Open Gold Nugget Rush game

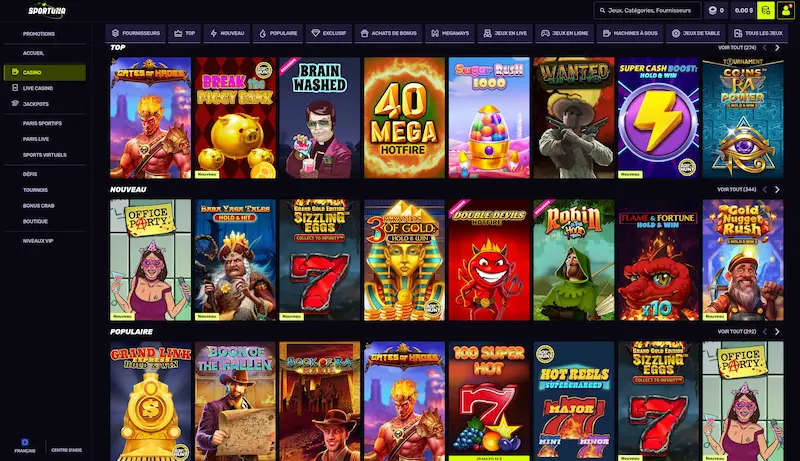coord(743,260)
